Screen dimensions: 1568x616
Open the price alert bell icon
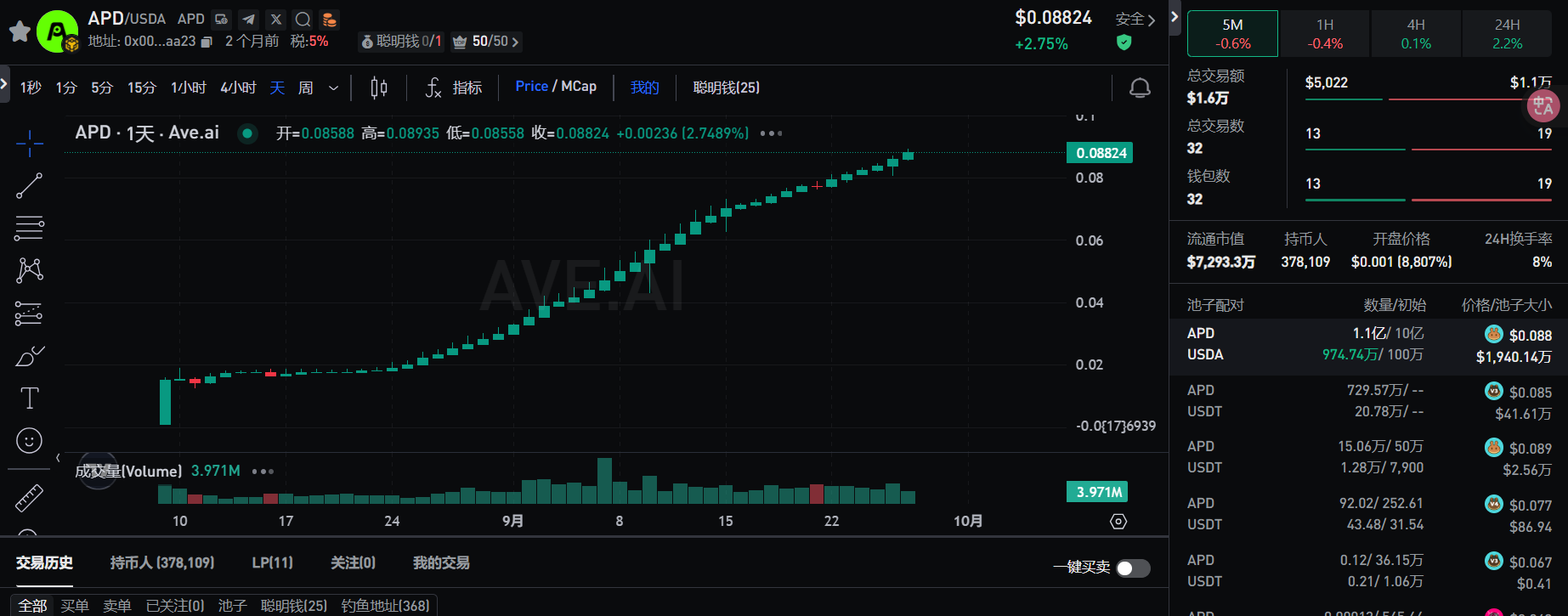pos(1140,88)
